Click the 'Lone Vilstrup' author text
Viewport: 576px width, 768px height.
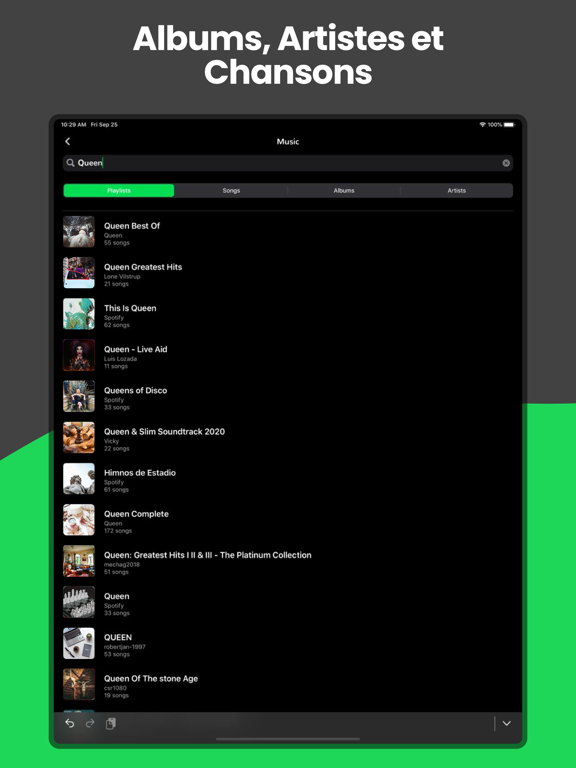pos(122,277)
